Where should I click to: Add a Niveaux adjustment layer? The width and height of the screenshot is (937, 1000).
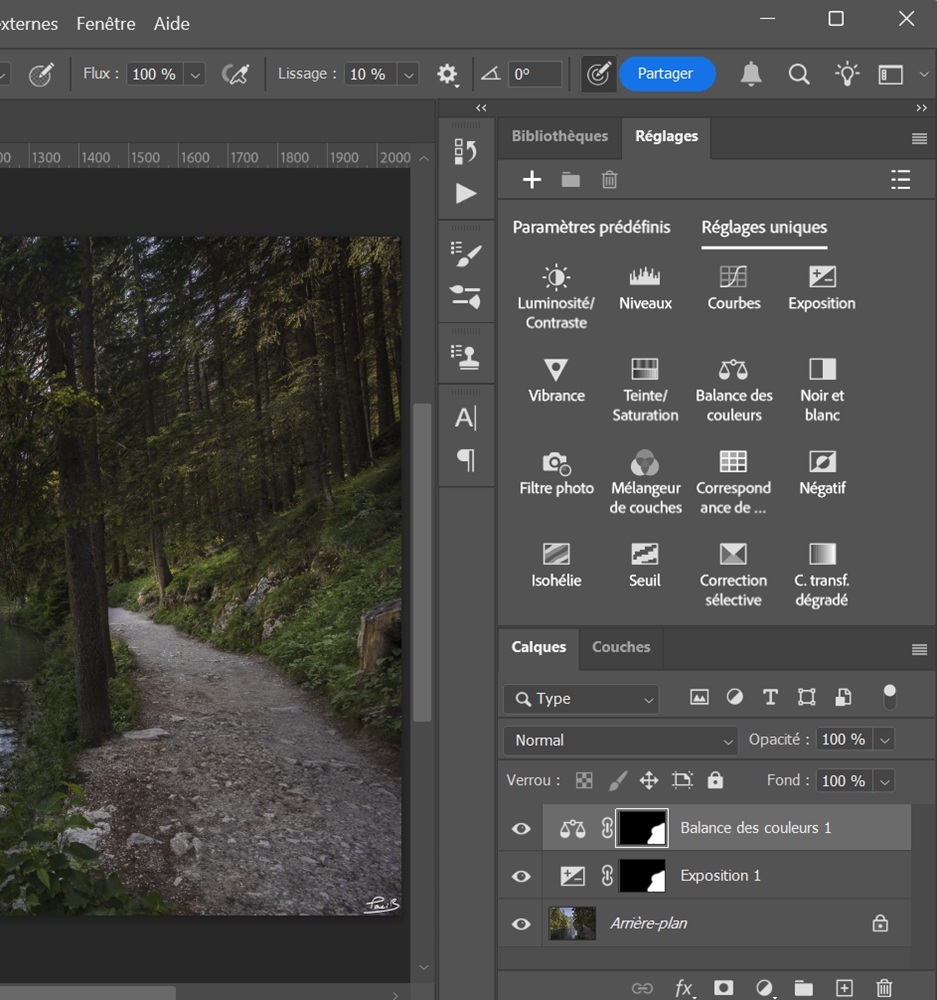(645, 287)
